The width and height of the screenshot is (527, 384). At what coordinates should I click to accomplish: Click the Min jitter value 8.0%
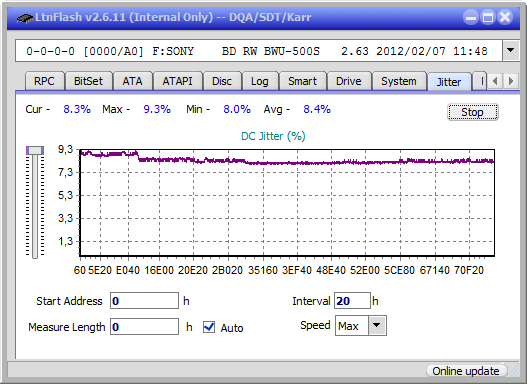pyautogui.click(x=237, y=109)
